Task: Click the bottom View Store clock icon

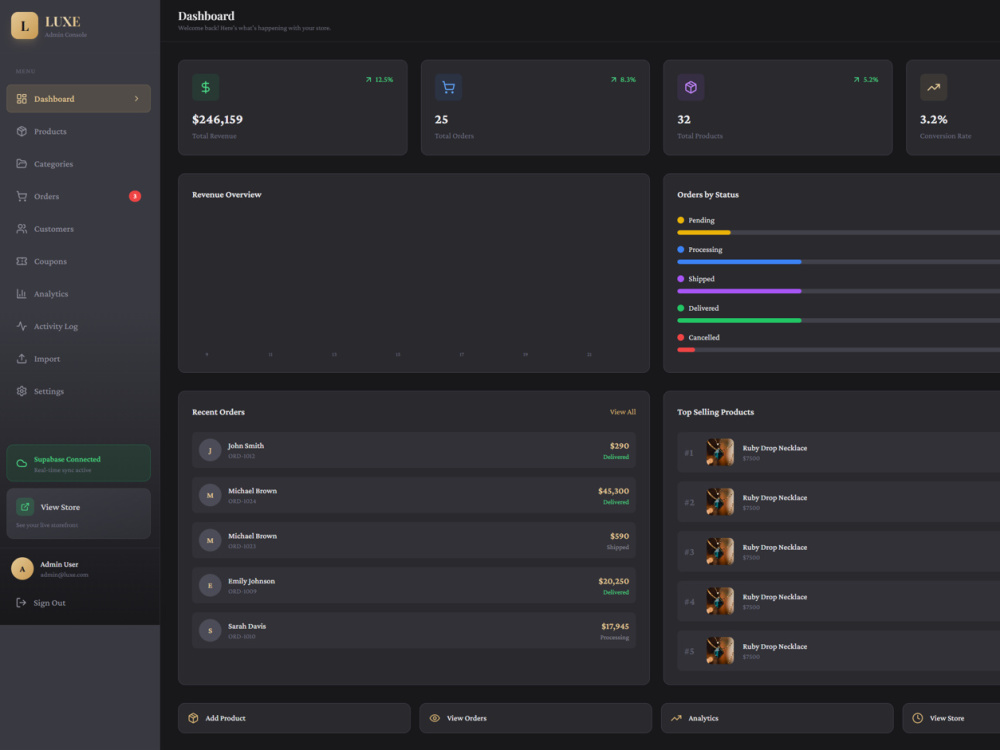Action: 918,718
